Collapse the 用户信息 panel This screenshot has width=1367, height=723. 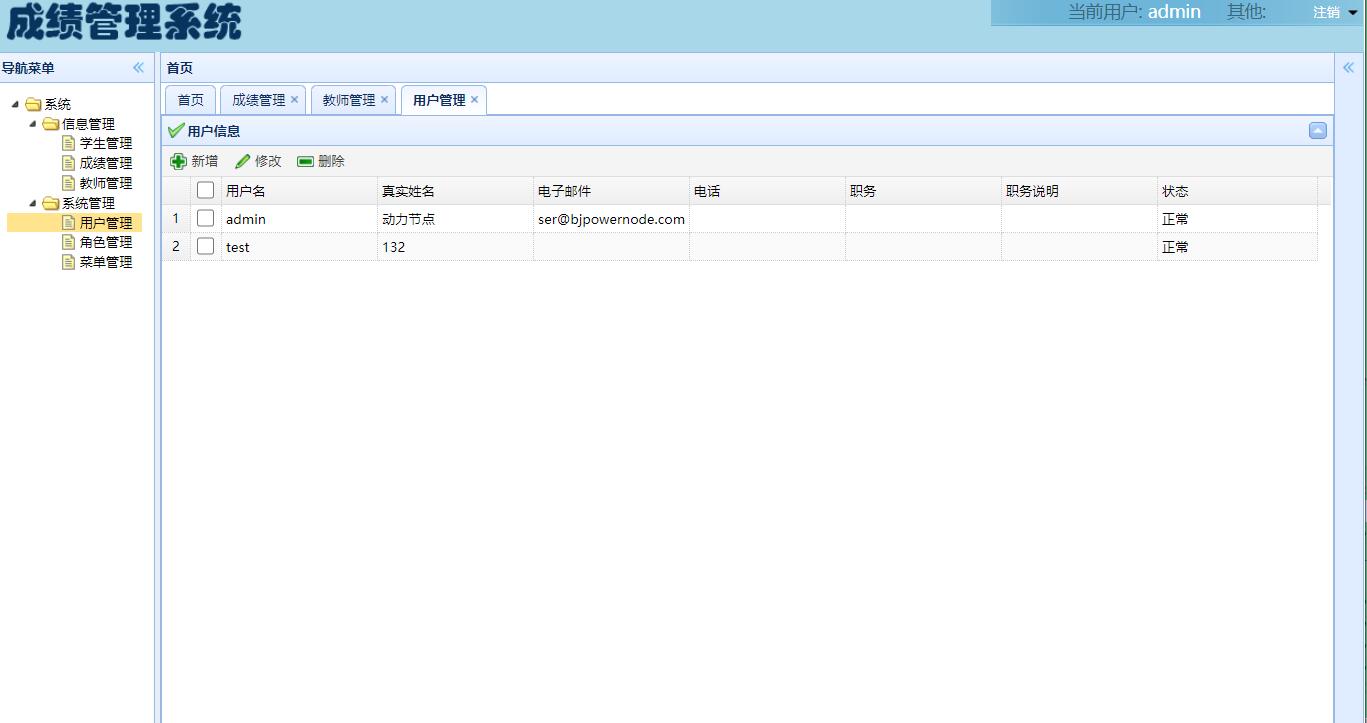(1317, 131)
